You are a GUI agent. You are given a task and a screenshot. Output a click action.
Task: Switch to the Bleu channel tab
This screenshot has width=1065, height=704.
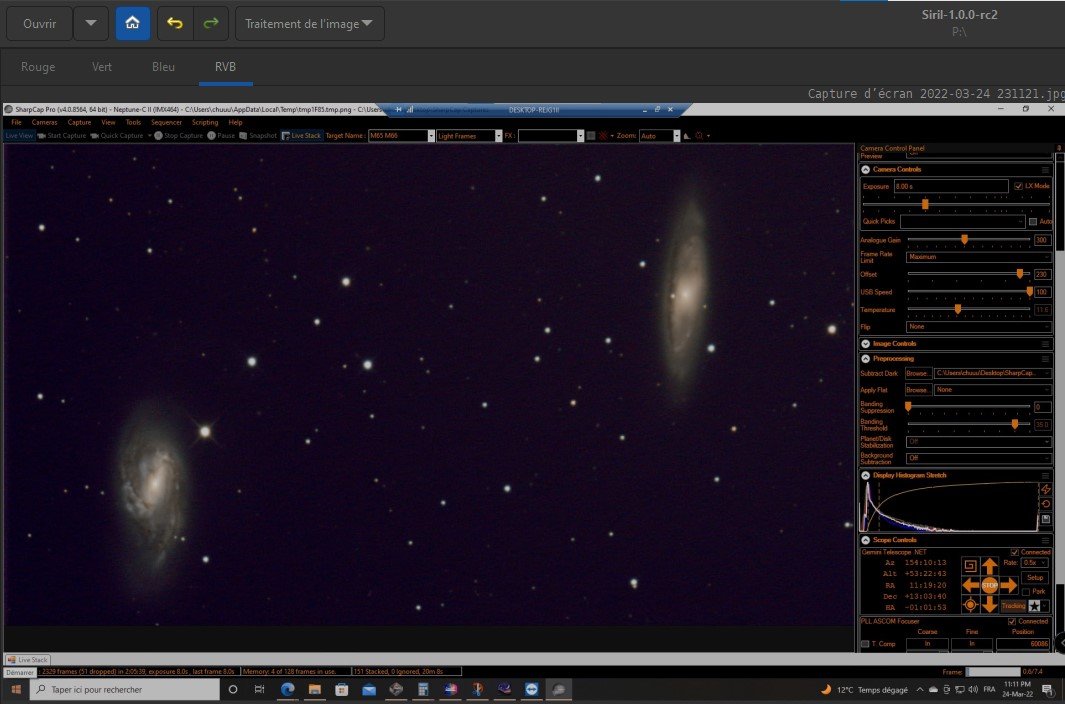click(x=163, y=67)
